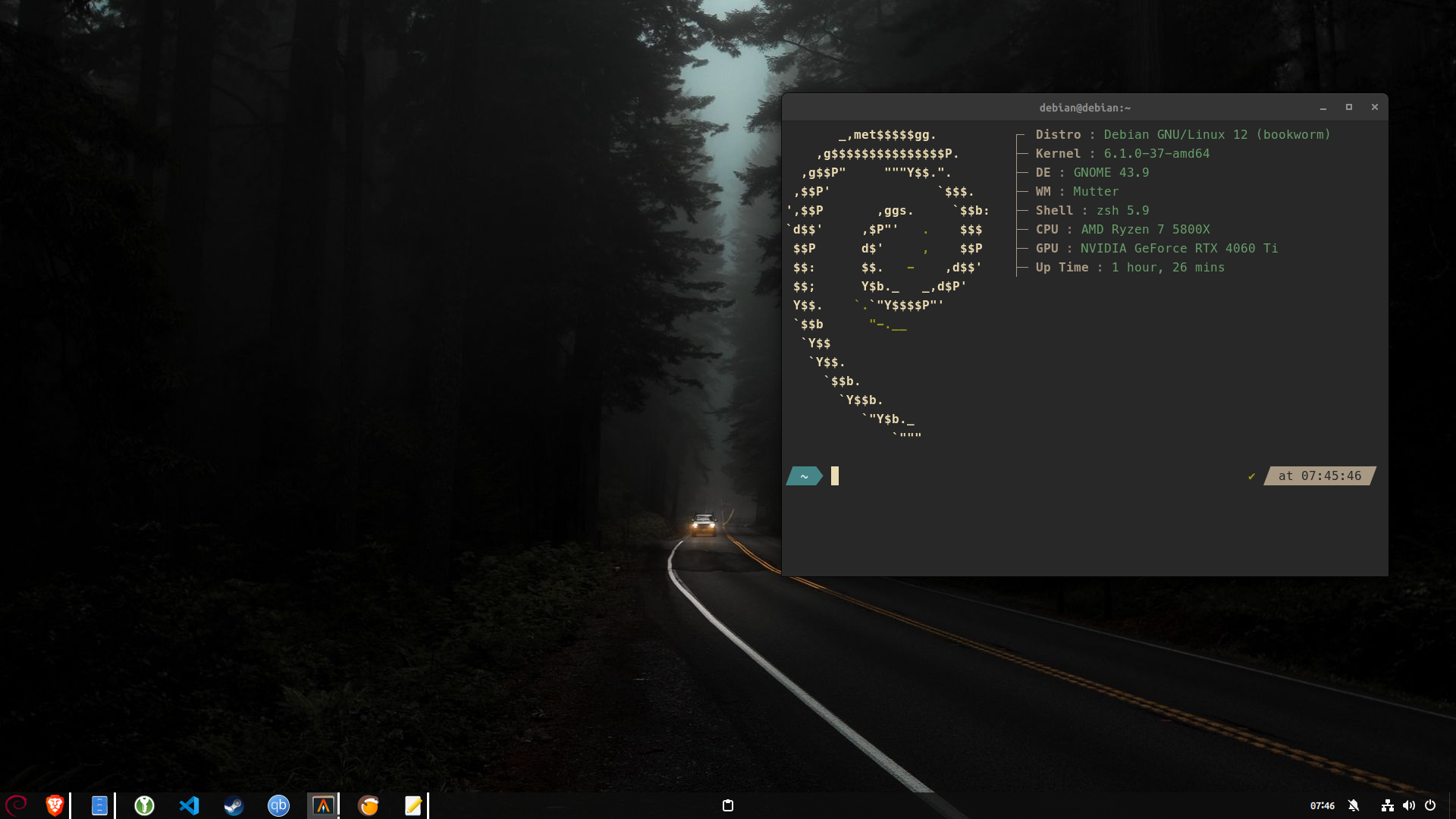Open qBittorrent from the taskbar
The image size is (1456, 819).
point(278,805)
